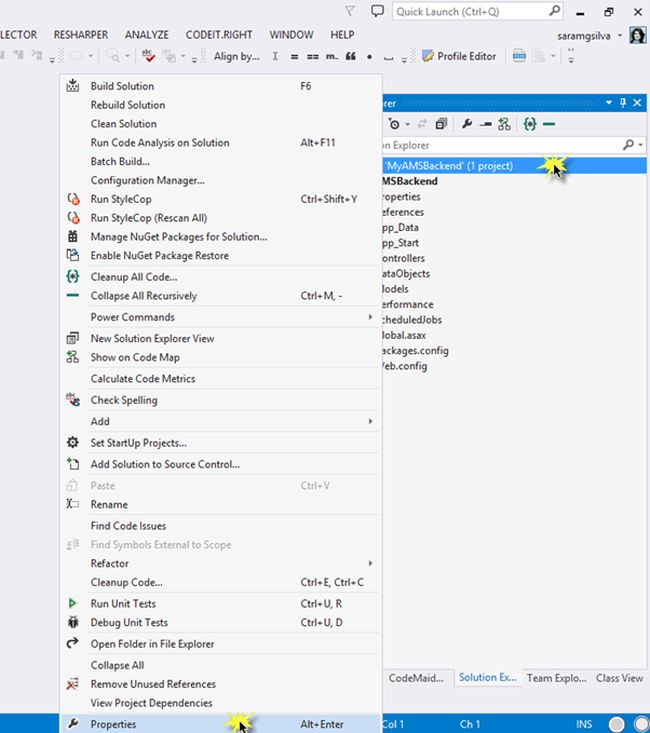This screenshot has height=733, width=650.
Task: Select the Web.config file in the tree
Action: pyautogui.click(x=405, y=366)
